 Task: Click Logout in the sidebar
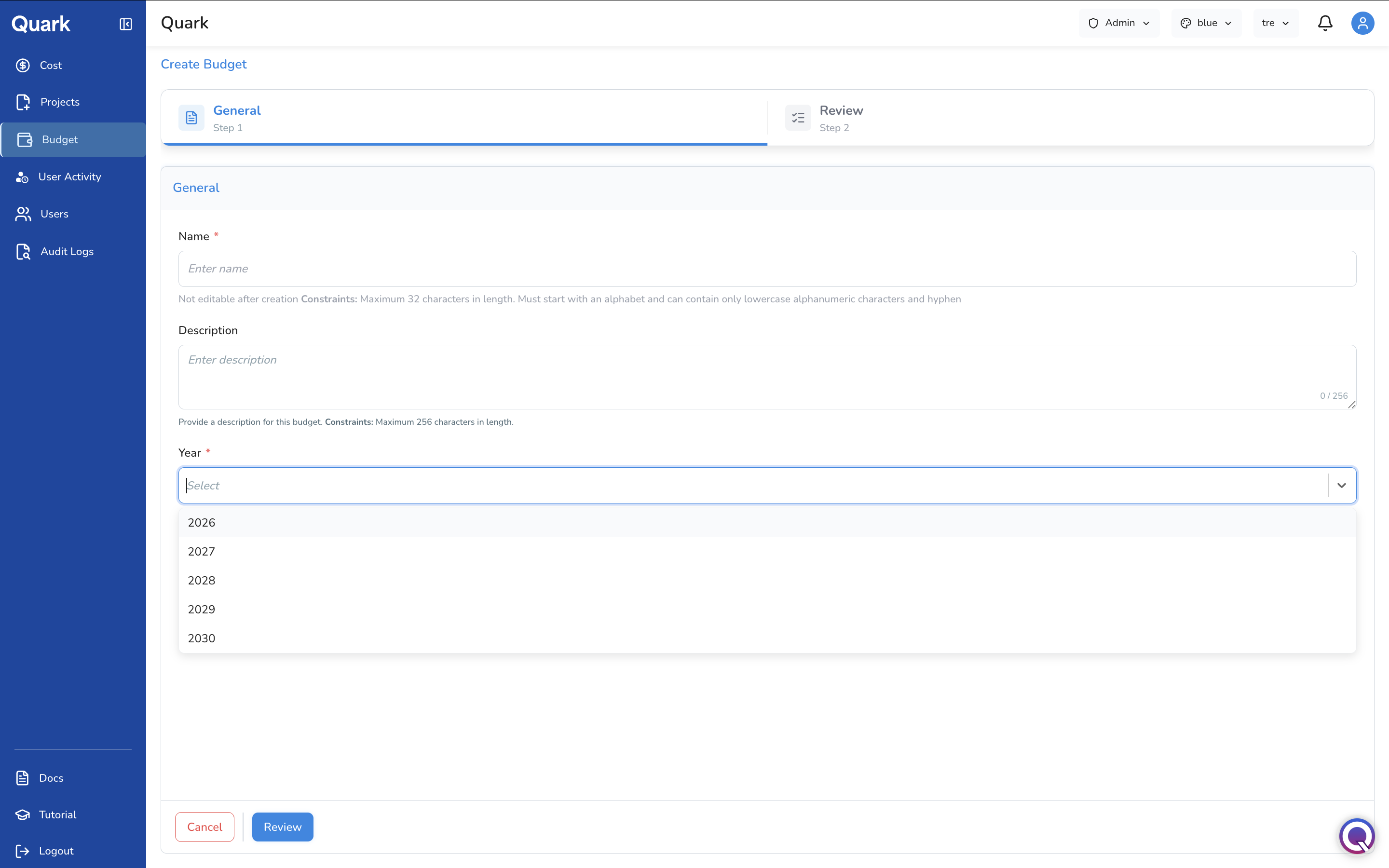coord(73,851)
